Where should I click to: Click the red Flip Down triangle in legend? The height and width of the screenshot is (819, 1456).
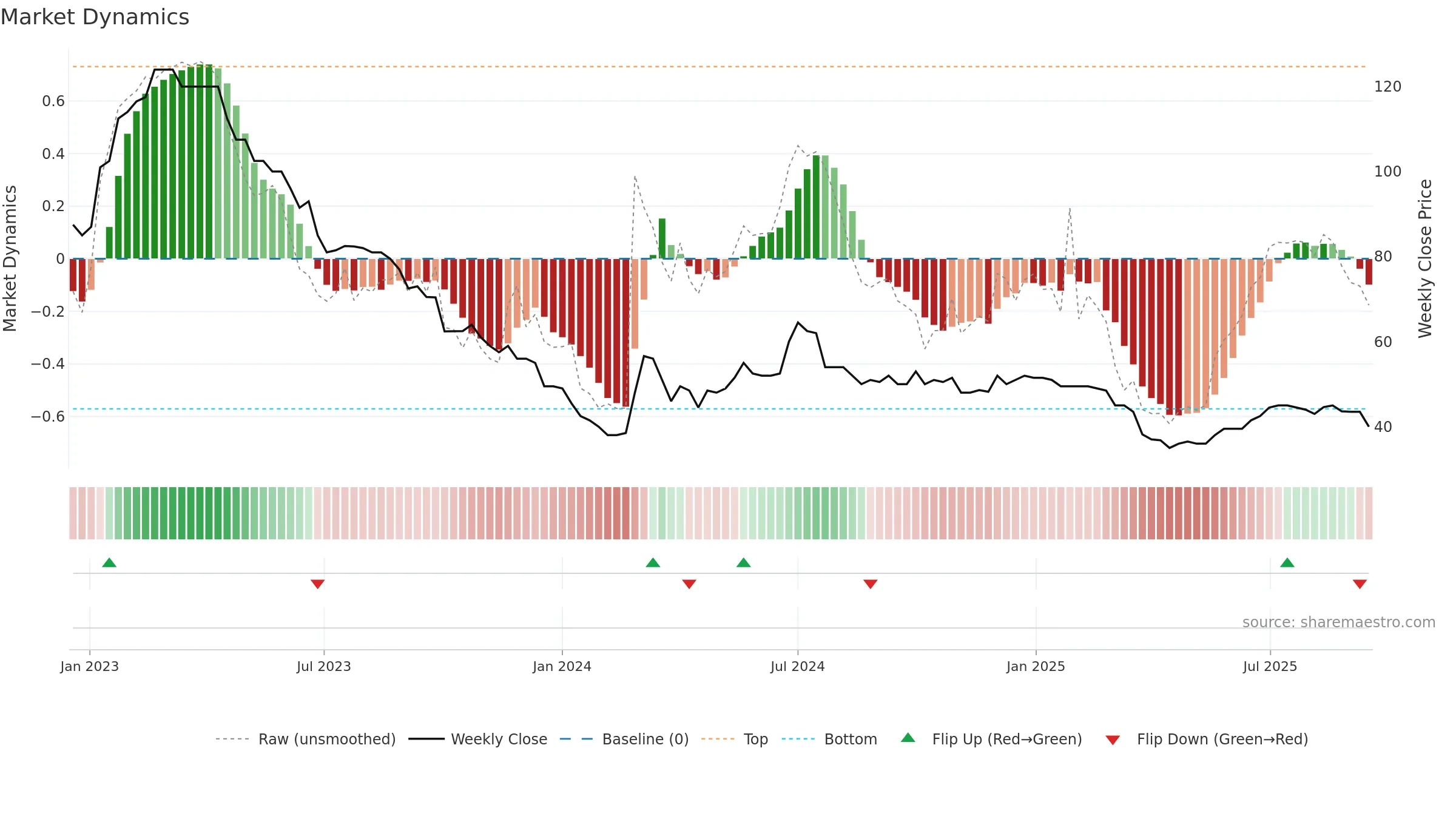[1113, 740]
